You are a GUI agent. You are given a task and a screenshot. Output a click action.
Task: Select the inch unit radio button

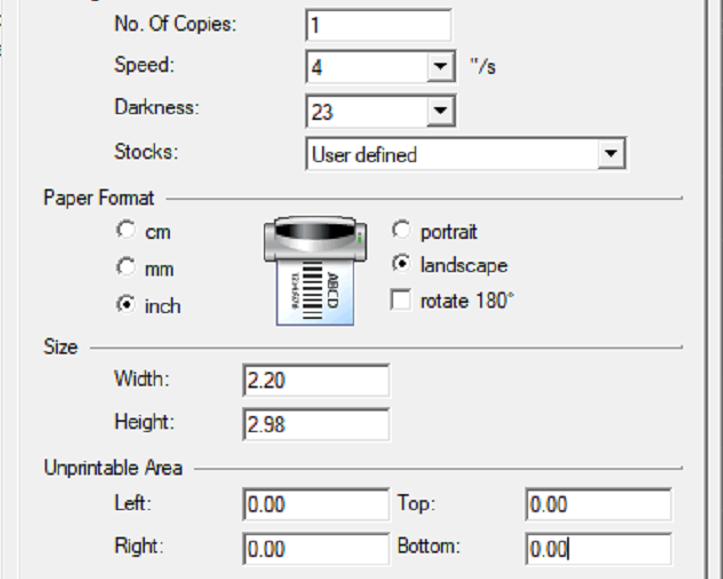tap(126, 305)
